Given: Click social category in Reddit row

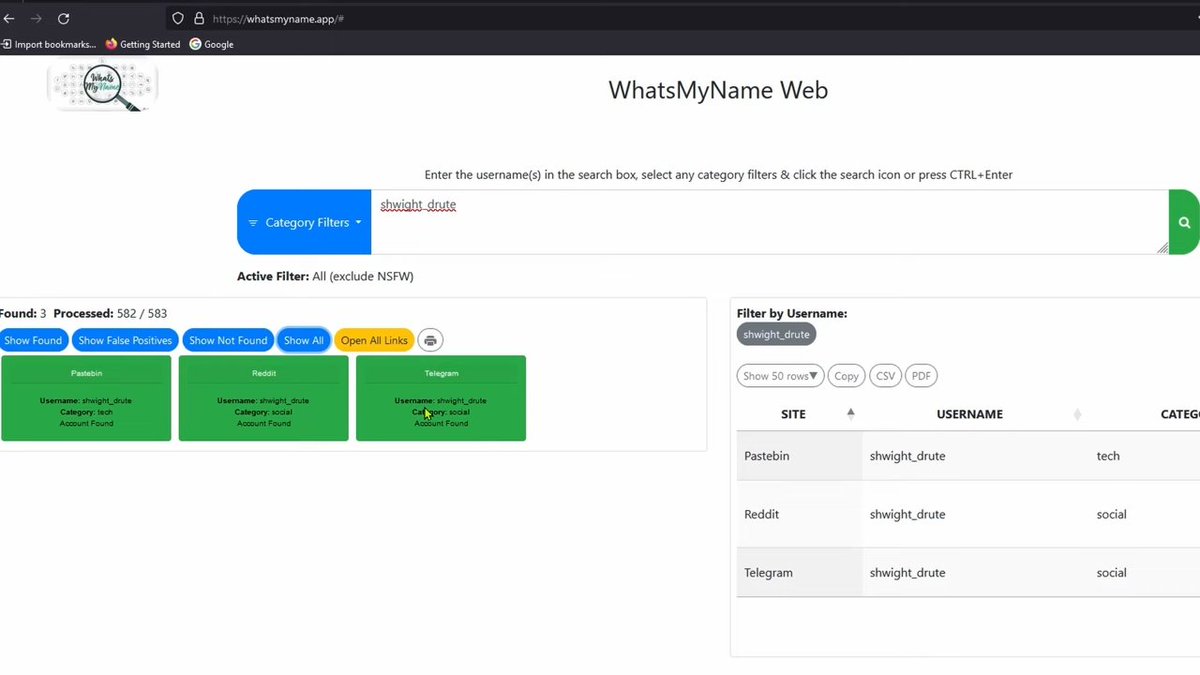Looking at the screenshot, I should pyautogui.click(x=1112, y=514).
